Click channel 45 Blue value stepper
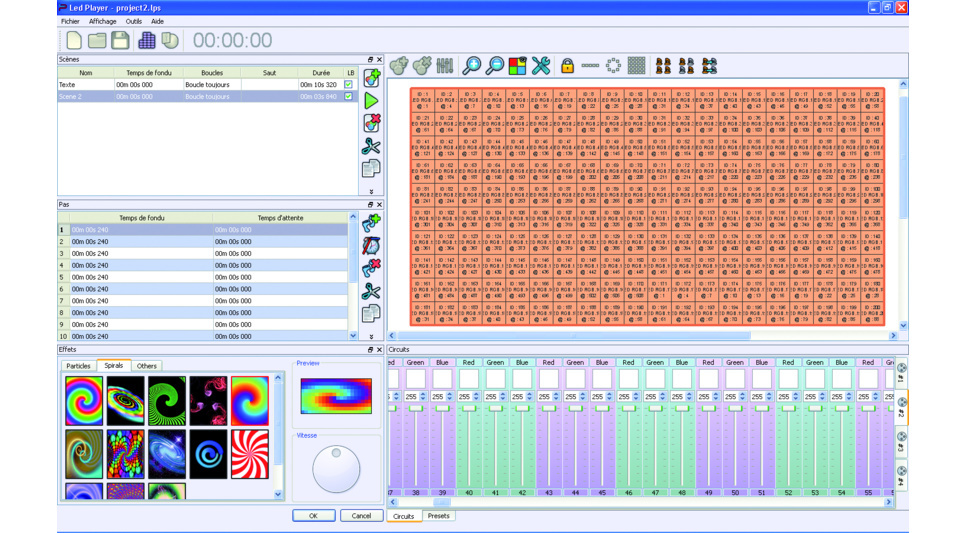The width and height of the screenshot is (967, 533). tap(610, 397)
